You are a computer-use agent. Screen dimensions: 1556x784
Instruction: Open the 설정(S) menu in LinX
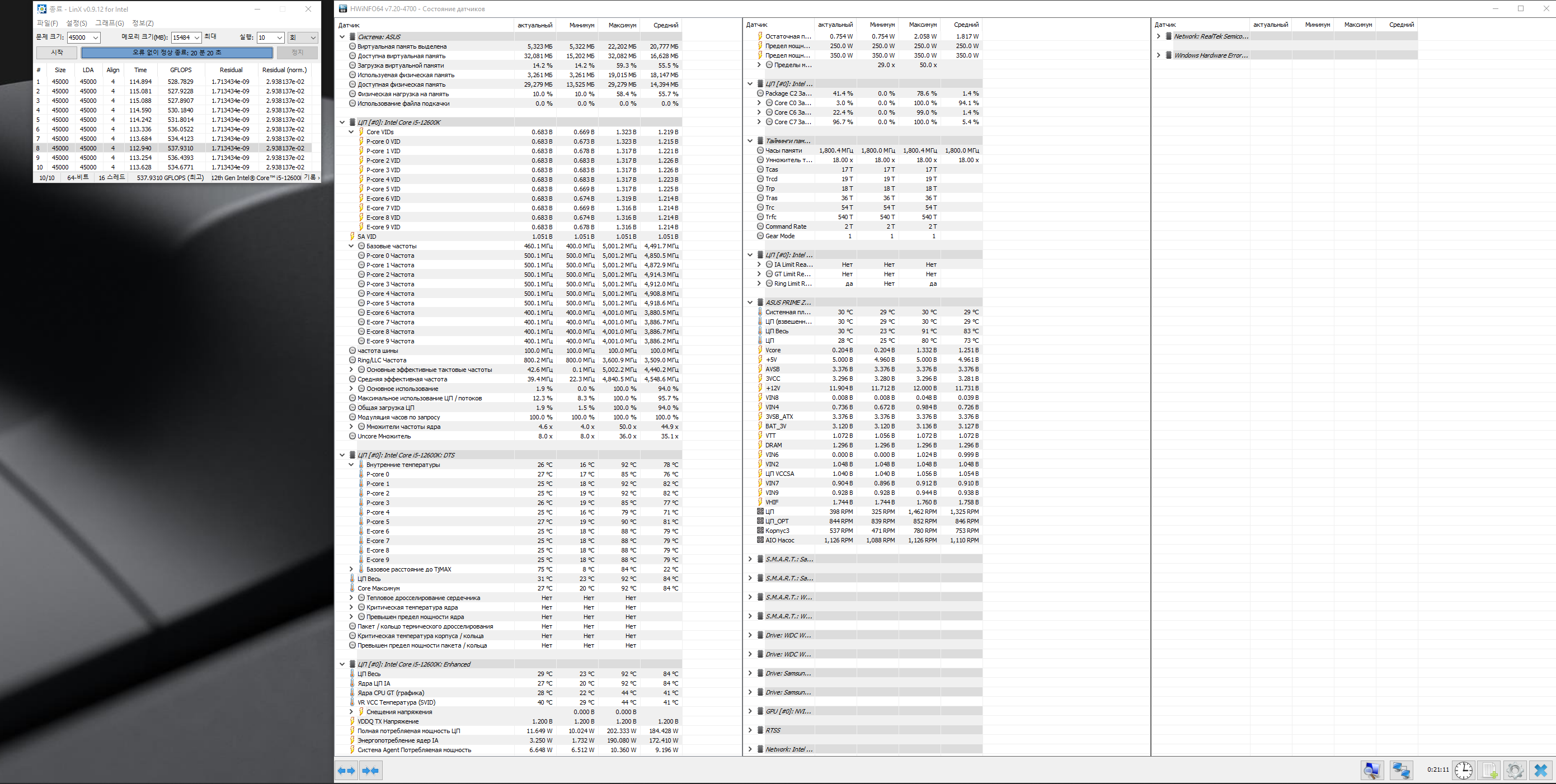[76, 23]
